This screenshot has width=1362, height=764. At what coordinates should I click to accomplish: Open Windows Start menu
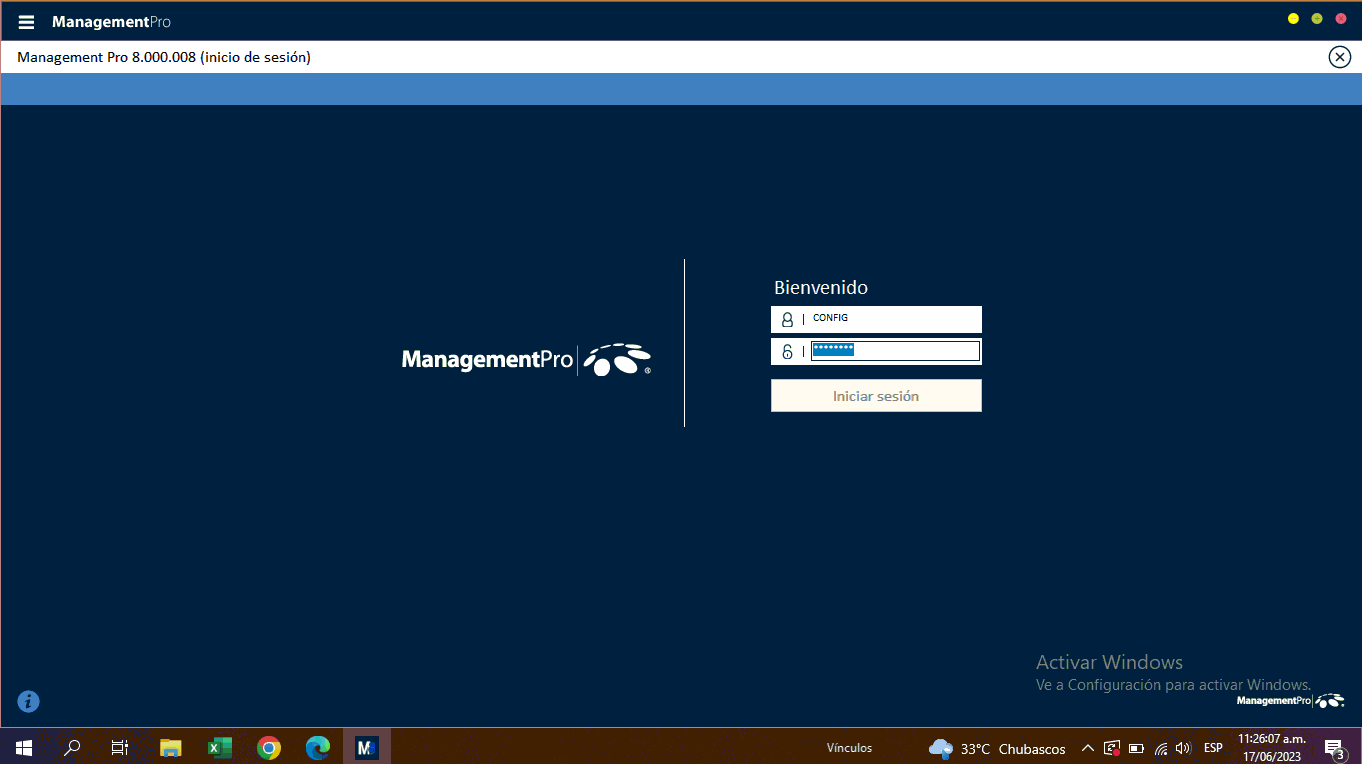24,747
